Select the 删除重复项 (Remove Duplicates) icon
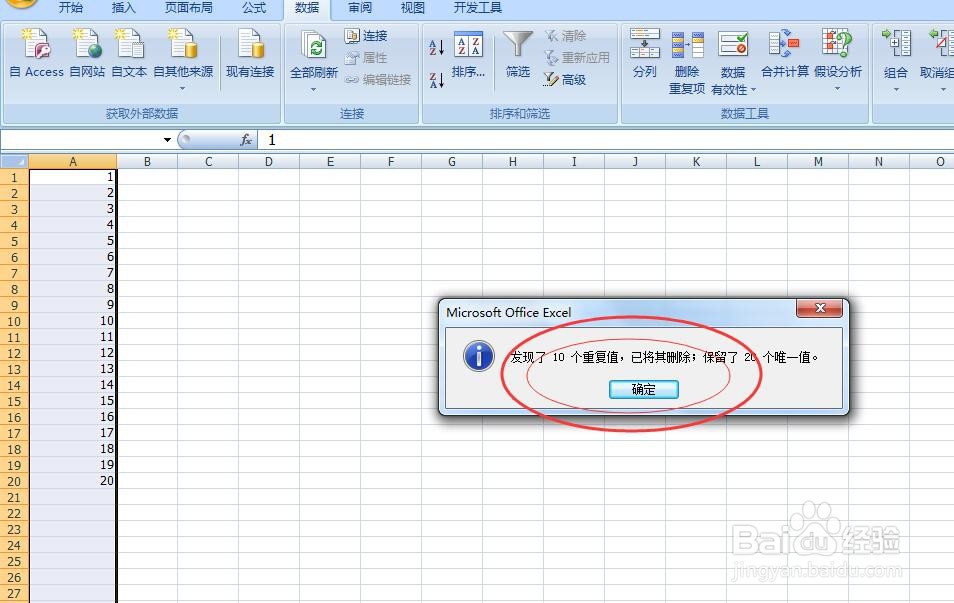 click(687, 55)
